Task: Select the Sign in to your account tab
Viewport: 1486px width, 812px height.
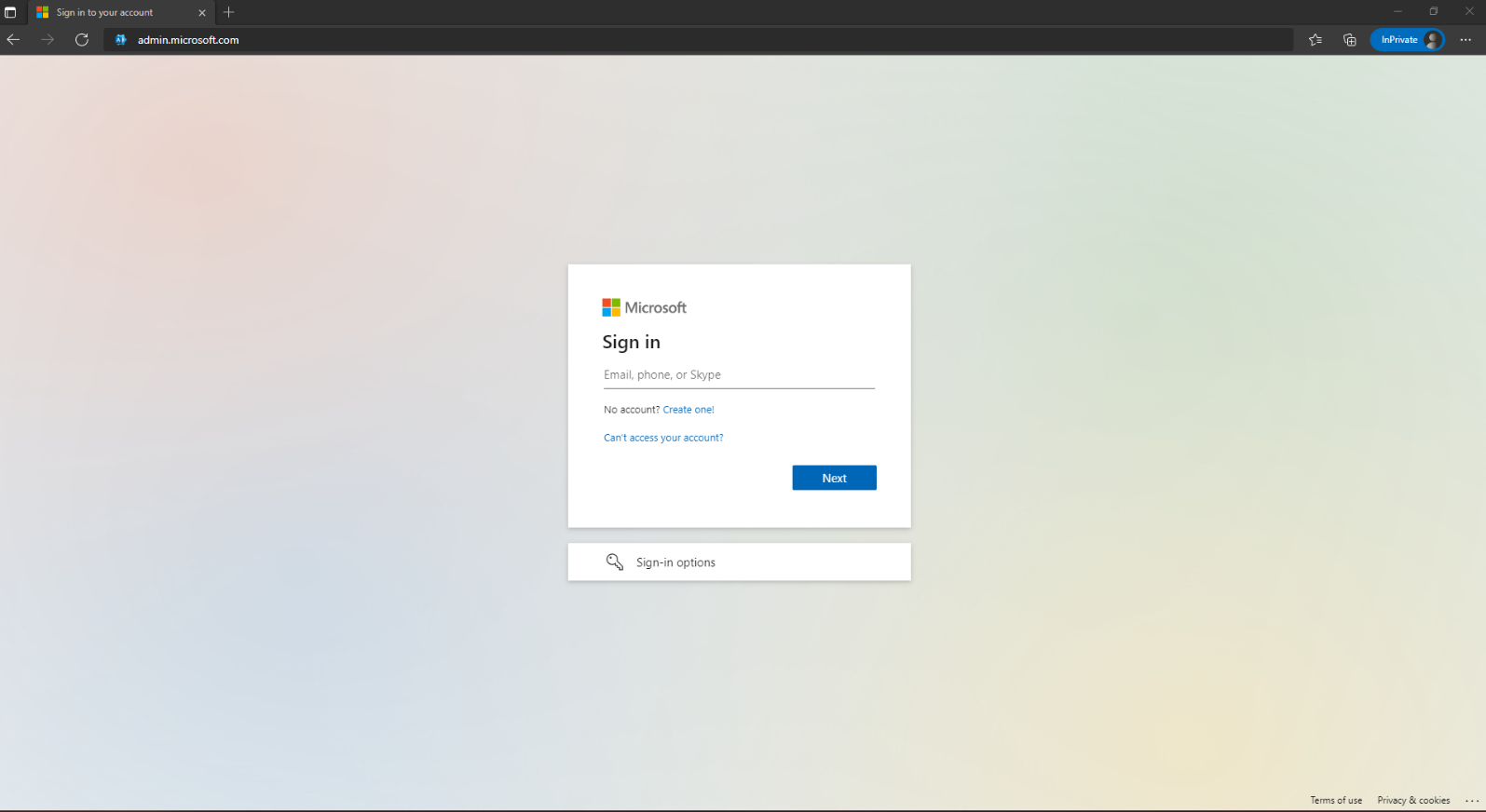Action: (x=121, y=12)
